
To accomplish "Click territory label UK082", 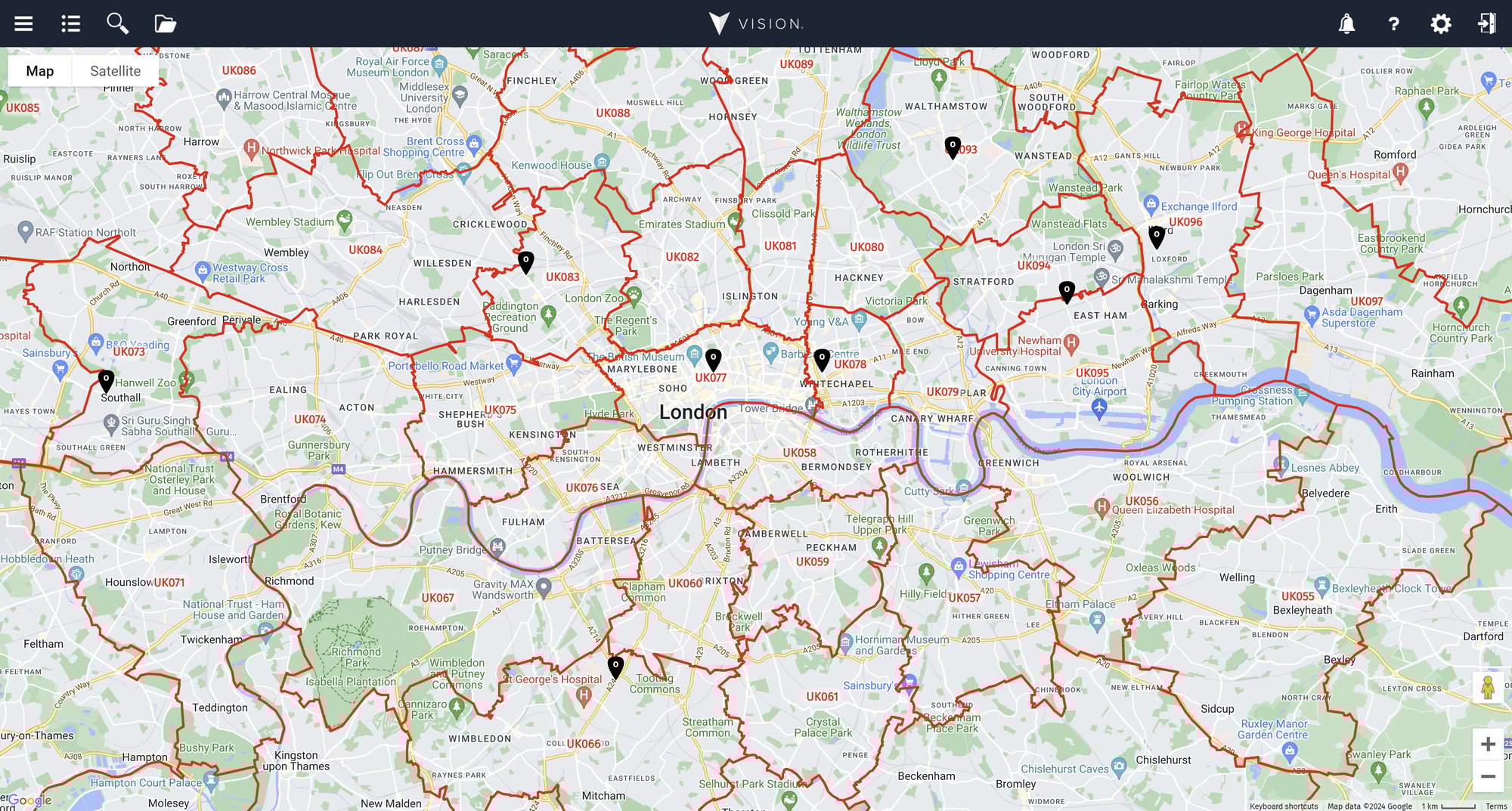I will (682, 257).
